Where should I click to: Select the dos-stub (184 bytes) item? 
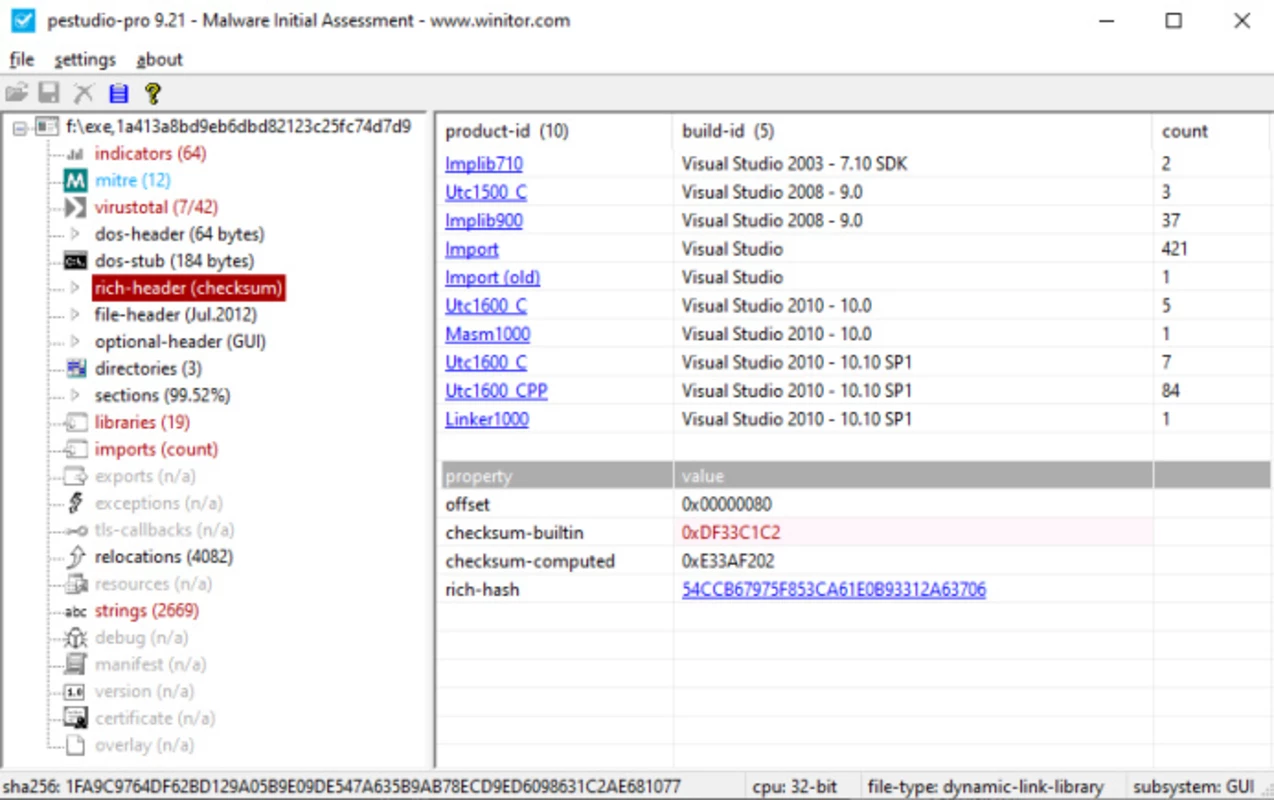[174, 261]
